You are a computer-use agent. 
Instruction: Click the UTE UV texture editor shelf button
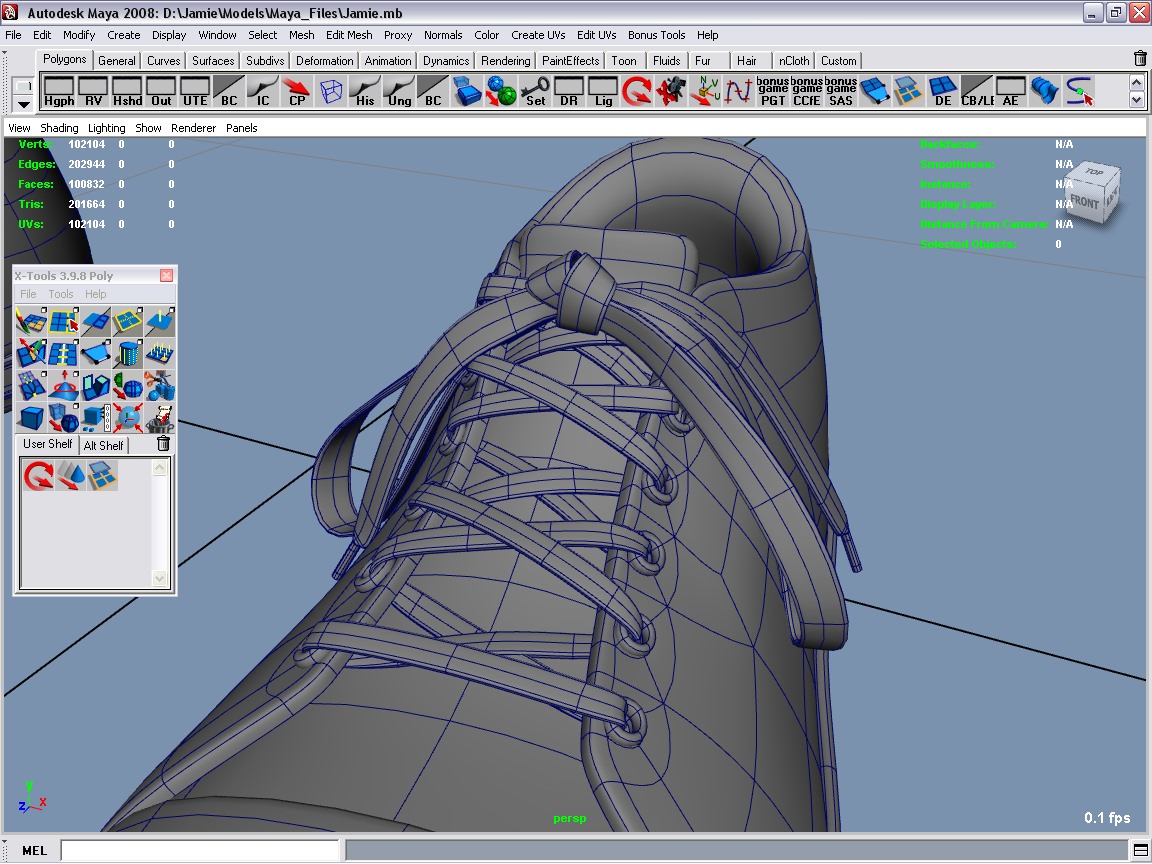click(x=195, y=92)
